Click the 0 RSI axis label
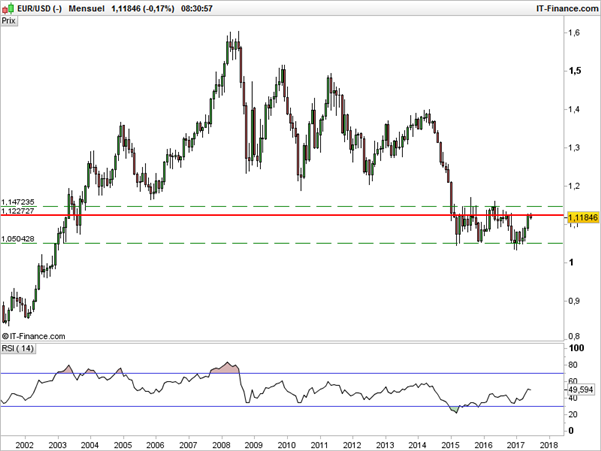This screenshot has height=451, width=601. 571,431
